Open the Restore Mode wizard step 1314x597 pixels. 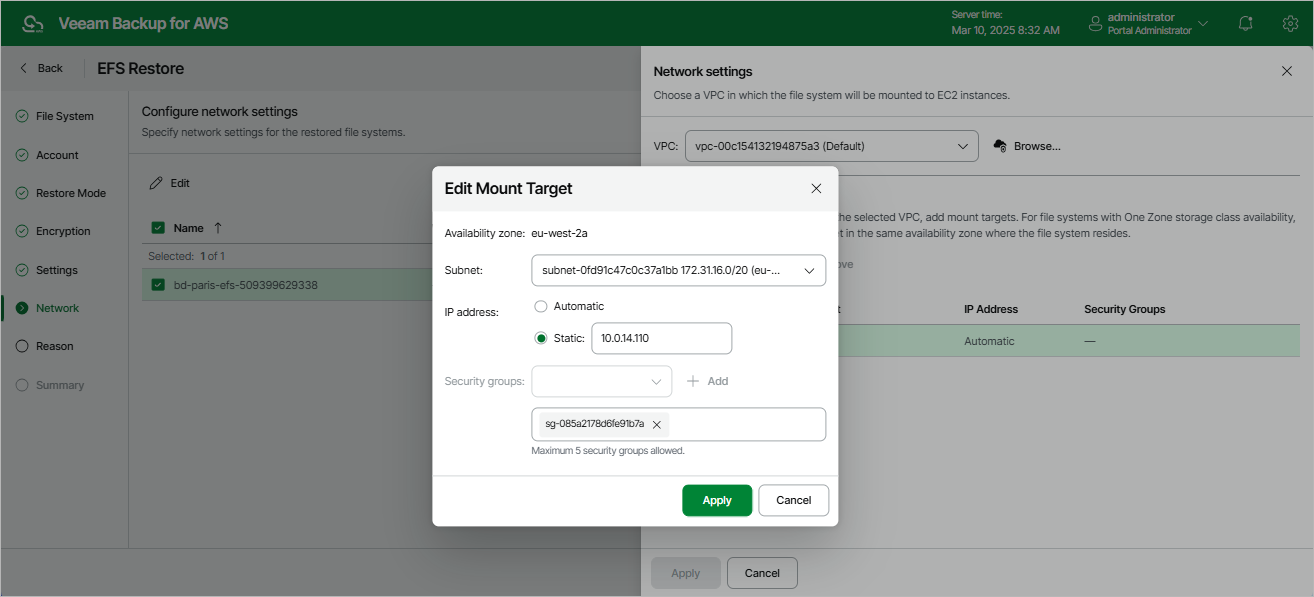[x=70, y=193]
